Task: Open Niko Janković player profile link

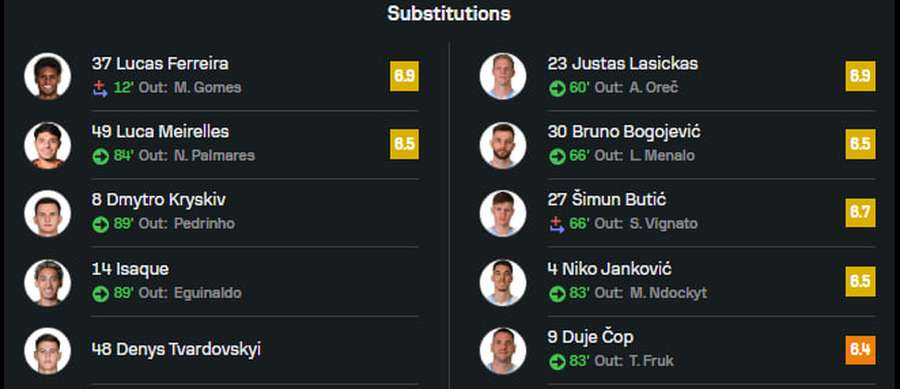Action: (610, 269)
